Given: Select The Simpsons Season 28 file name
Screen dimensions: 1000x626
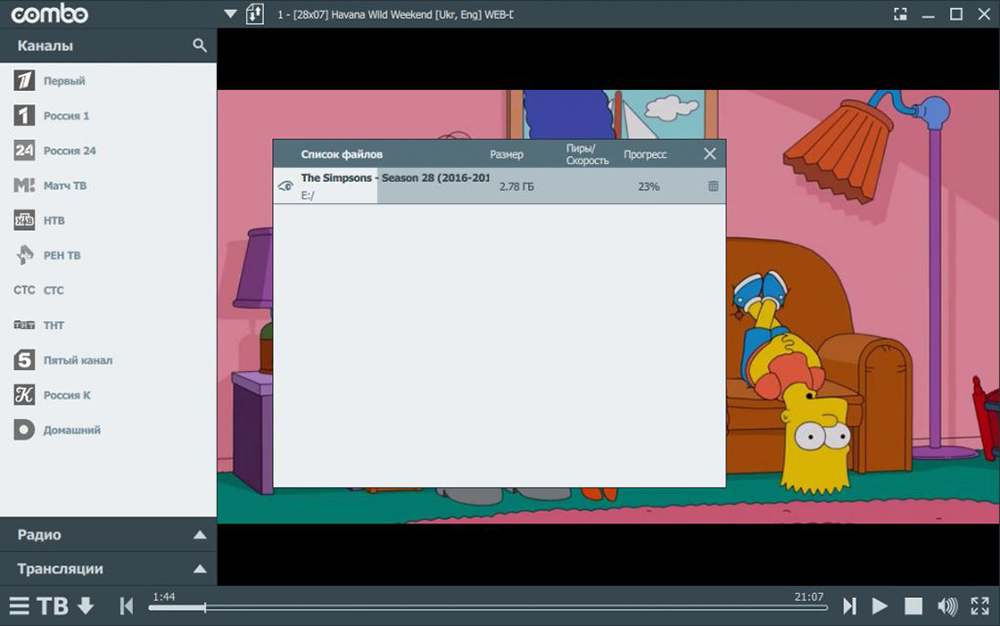Looking at the screenshot, I should click(x=395, y=178).
